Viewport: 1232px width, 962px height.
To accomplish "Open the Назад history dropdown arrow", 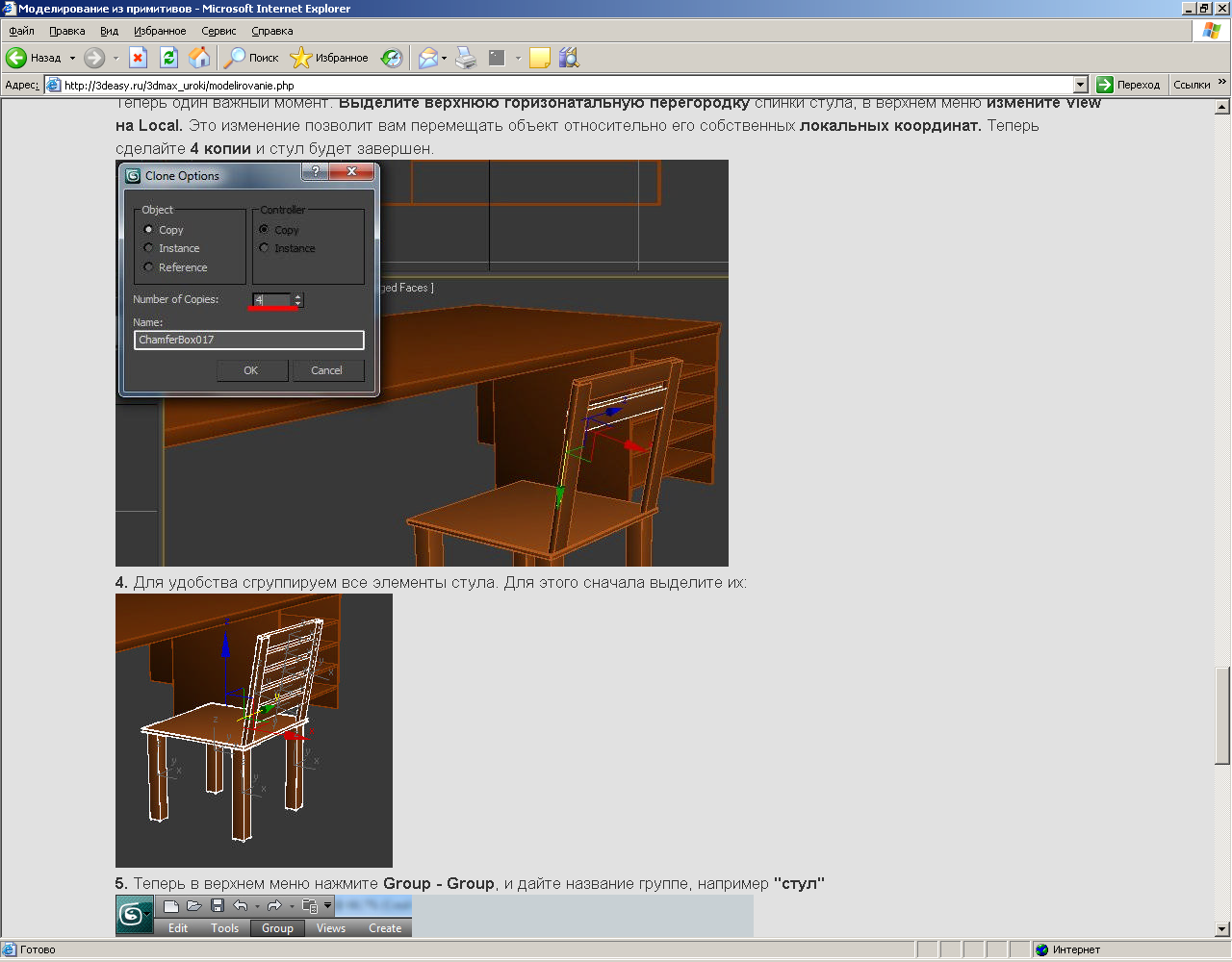I will pyautogui.click(x=72, y=58).
